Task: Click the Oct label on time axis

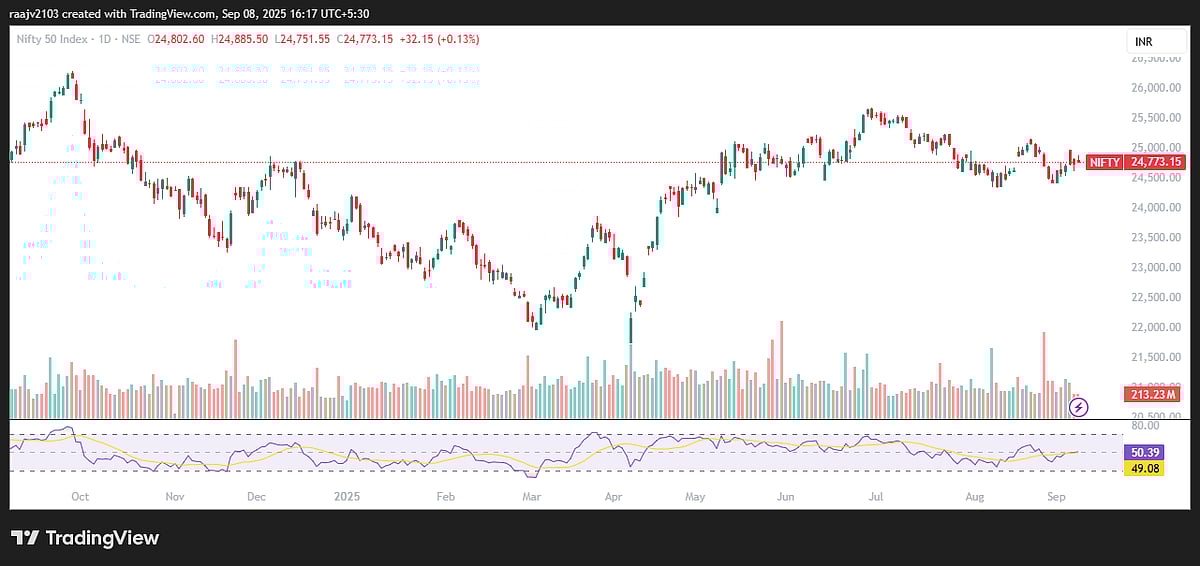Action: pyautogui.click(x=80, y=496)
